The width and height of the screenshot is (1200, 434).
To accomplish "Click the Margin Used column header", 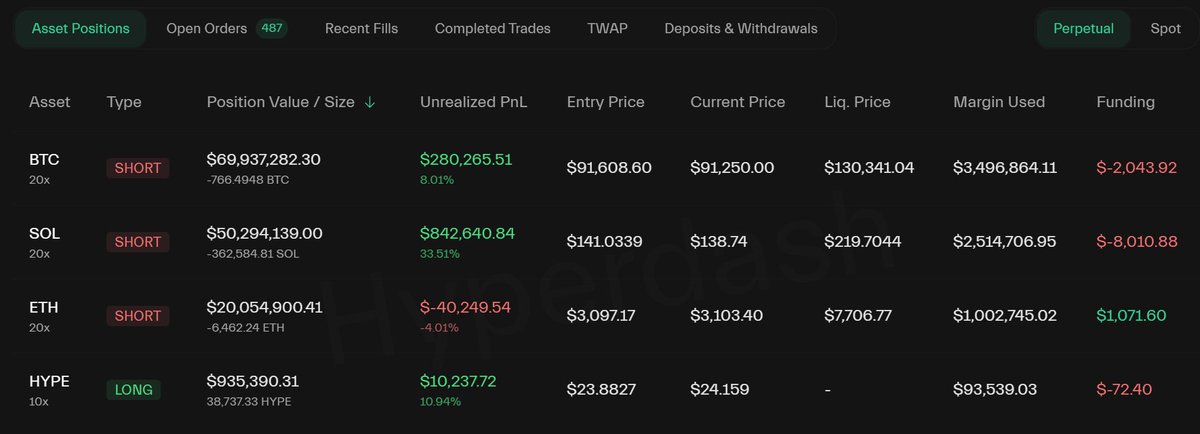I will 998,102.
